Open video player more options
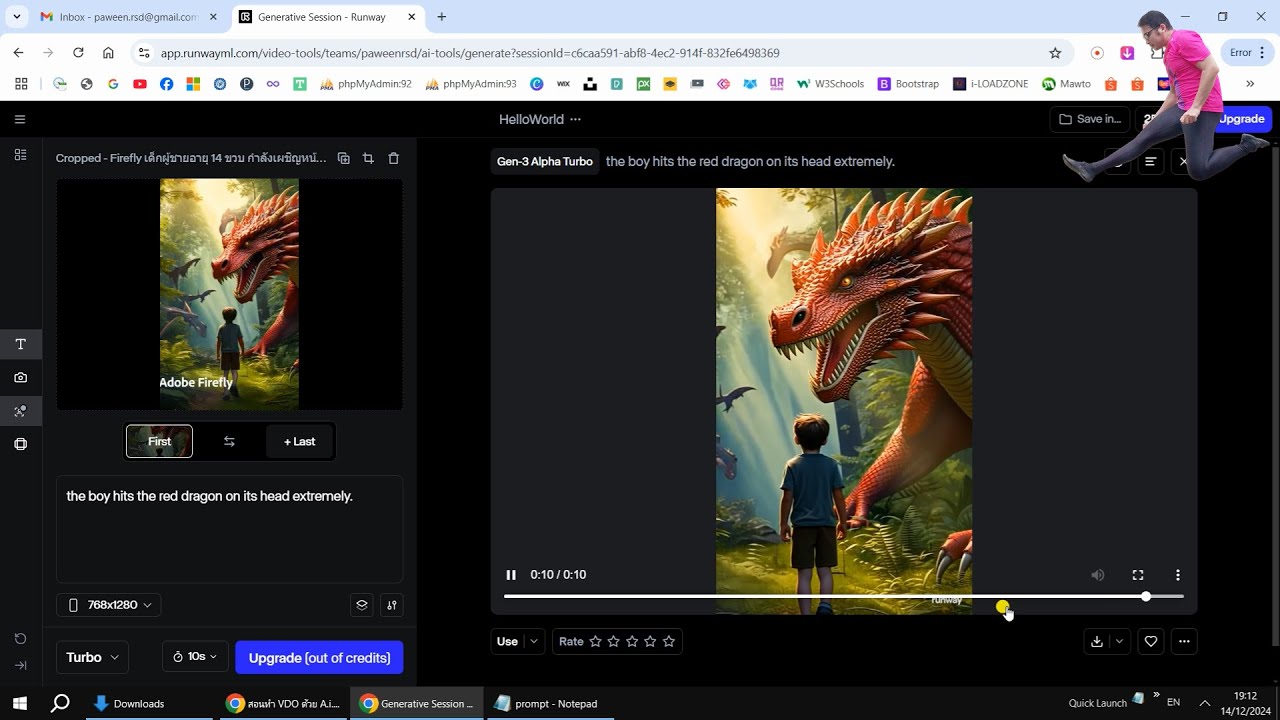The image size is (1280, 720). (x=1178, y=575)
